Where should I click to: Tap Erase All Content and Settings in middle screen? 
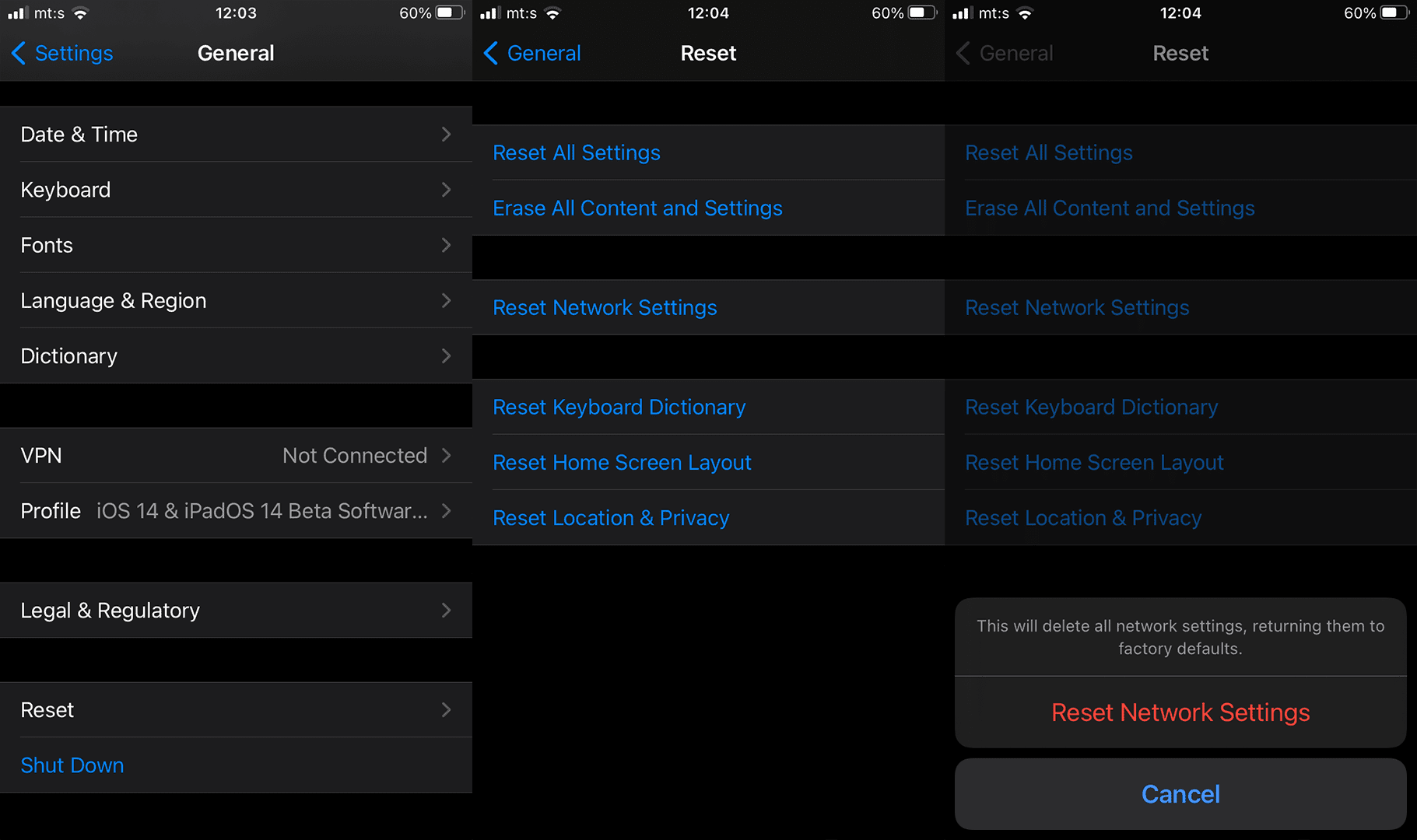[708, 208]
